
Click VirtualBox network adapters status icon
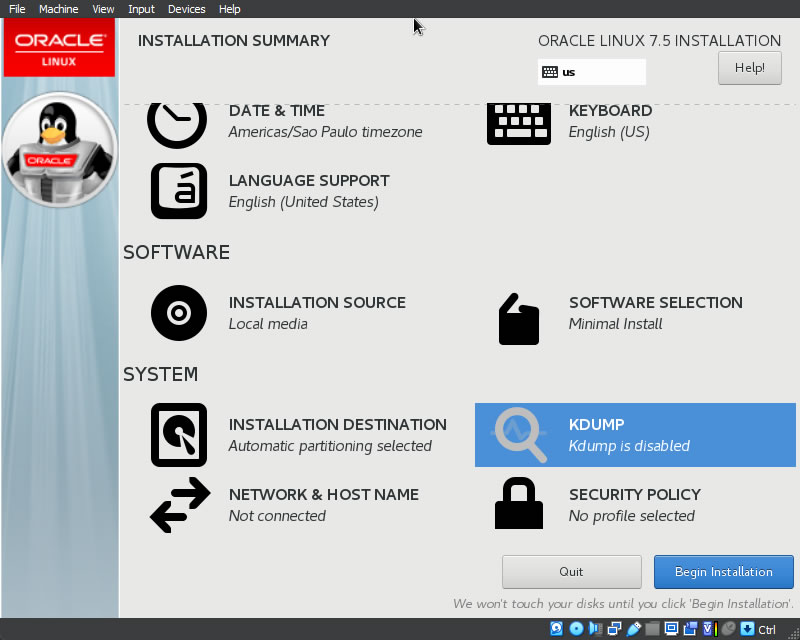[x=615, y=629]
